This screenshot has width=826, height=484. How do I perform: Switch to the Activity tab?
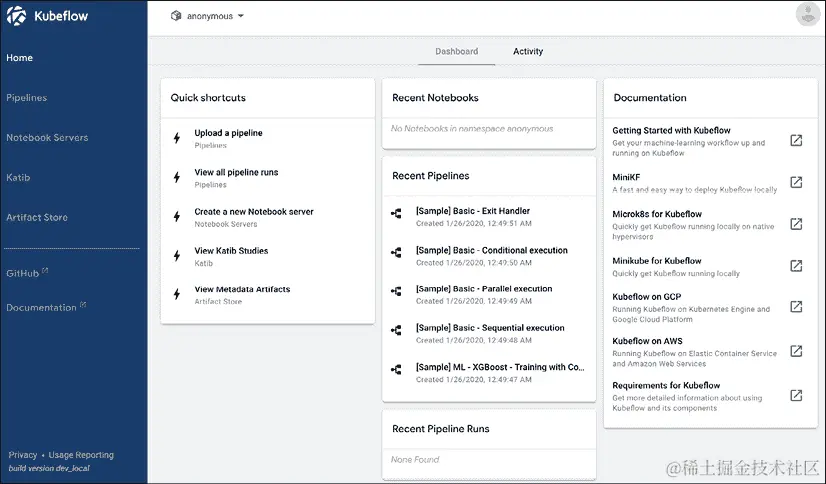pyautogui.click(x=528, y=52)
